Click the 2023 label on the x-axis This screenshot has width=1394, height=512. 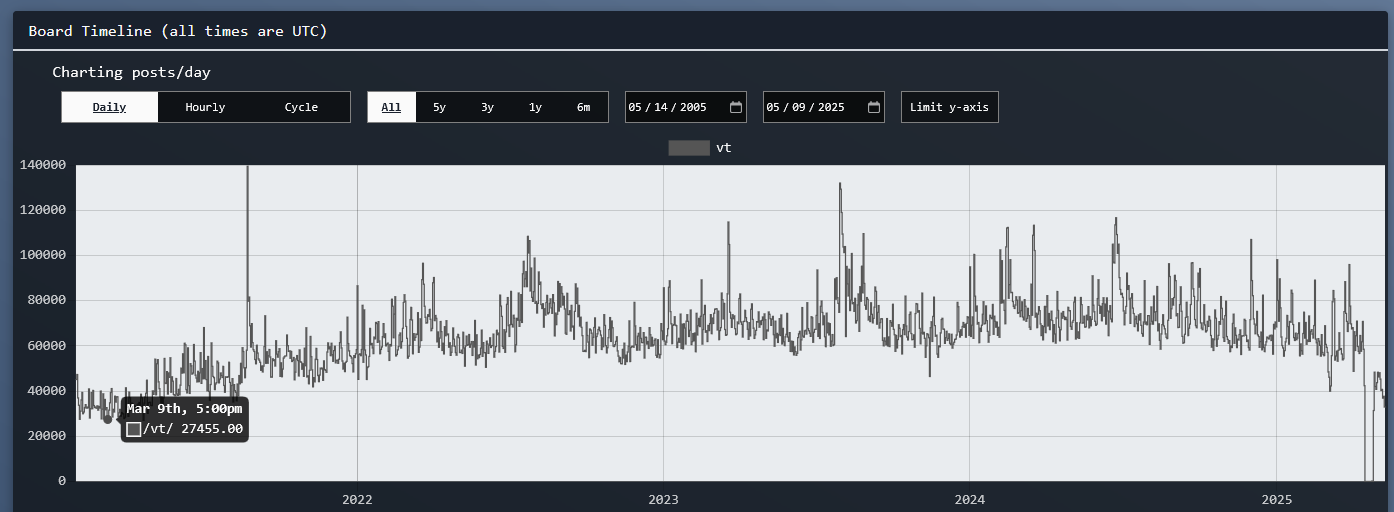663,499
